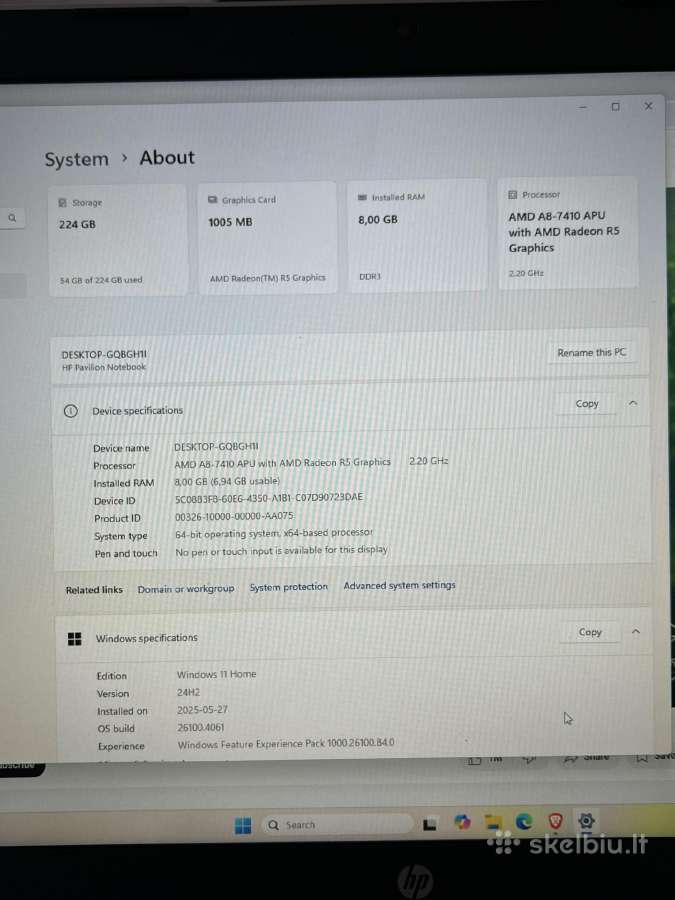
Task: Click the Settings gear taskbar icon
Action: (x=586, y=820)
